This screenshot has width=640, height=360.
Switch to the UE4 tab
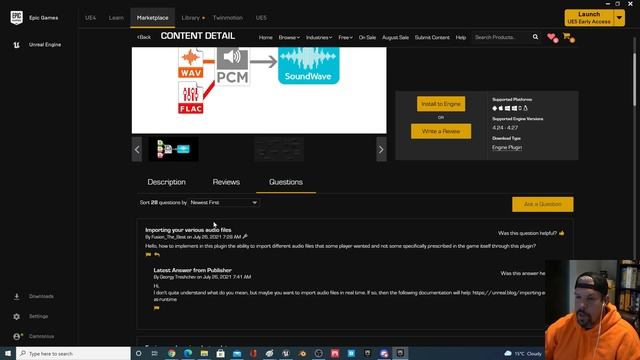(x=91, y=18)
